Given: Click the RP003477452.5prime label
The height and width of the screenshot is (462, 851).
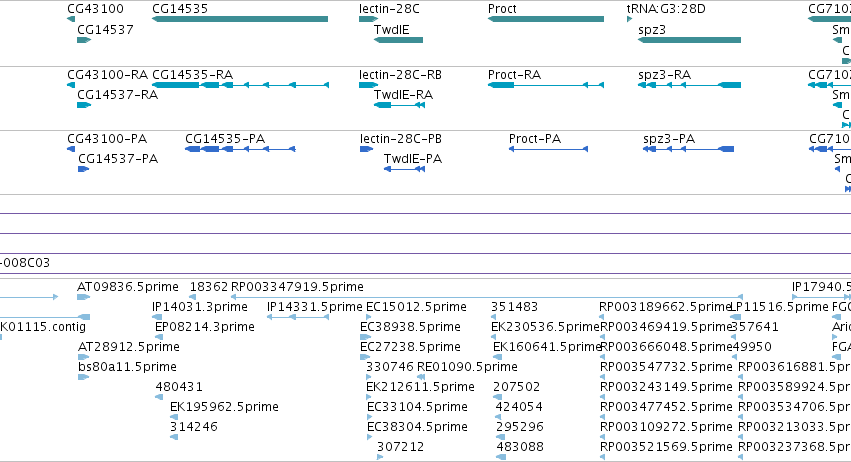Looking at the screenshot, I should pyautogui.click(x=666, y=407).
